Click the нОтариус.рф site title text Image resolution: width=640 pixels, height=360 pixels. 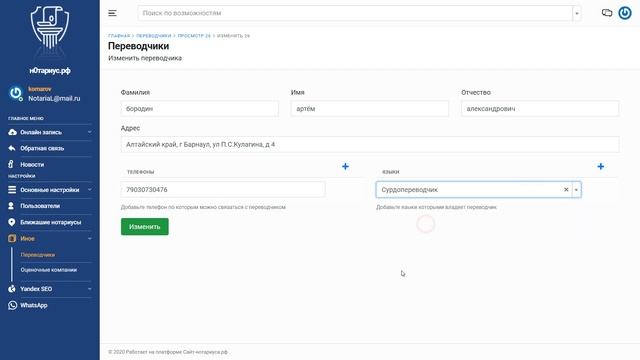pyautogui.click(x=50, y=71)
